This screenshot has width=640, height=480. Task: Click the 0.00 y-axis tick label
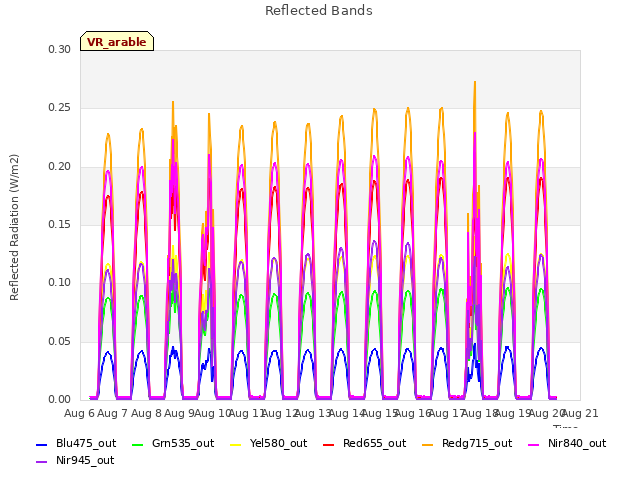(60, 400)
